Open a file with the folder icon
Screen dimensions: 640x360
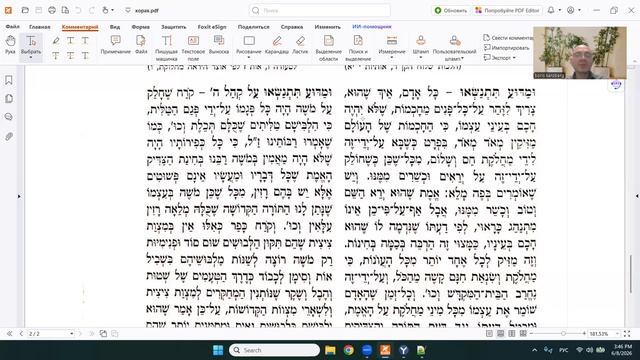(25, 10)
